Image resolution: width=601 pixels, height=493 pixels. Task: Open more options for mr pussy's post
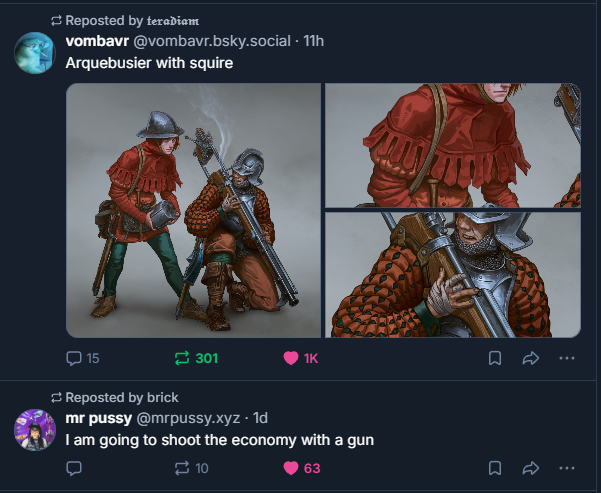(567, 467)
